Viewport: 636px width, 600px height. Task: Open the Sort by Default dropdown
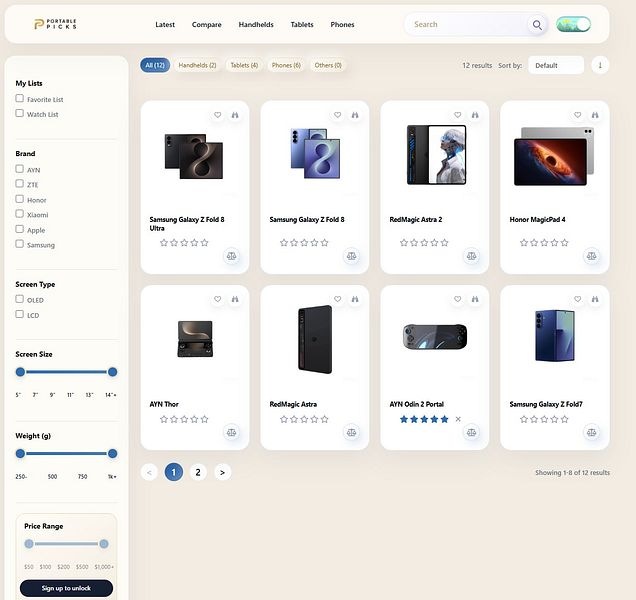click(x=556, y=65)
